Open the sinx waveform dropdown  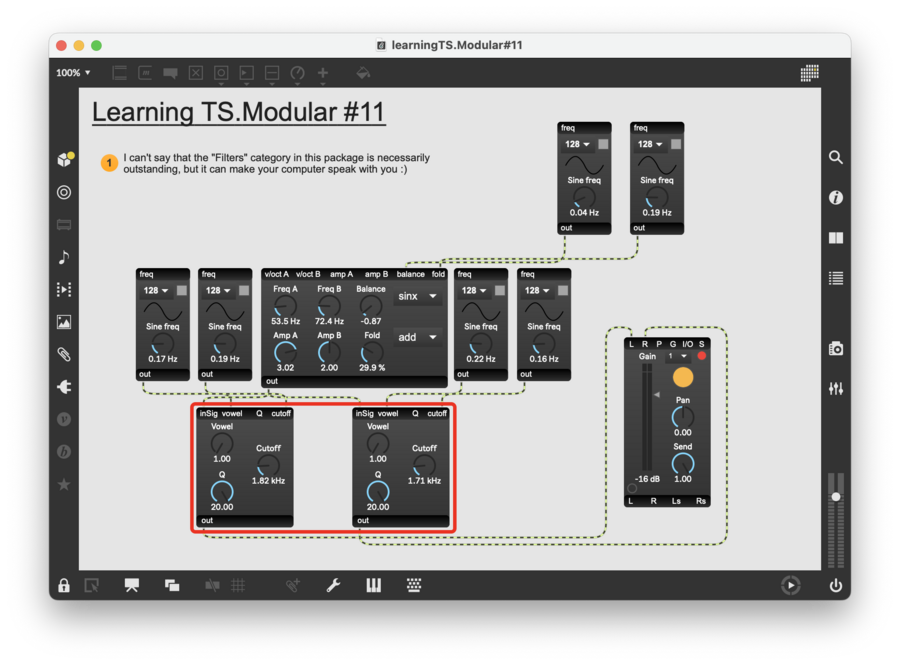pos(418,297)
